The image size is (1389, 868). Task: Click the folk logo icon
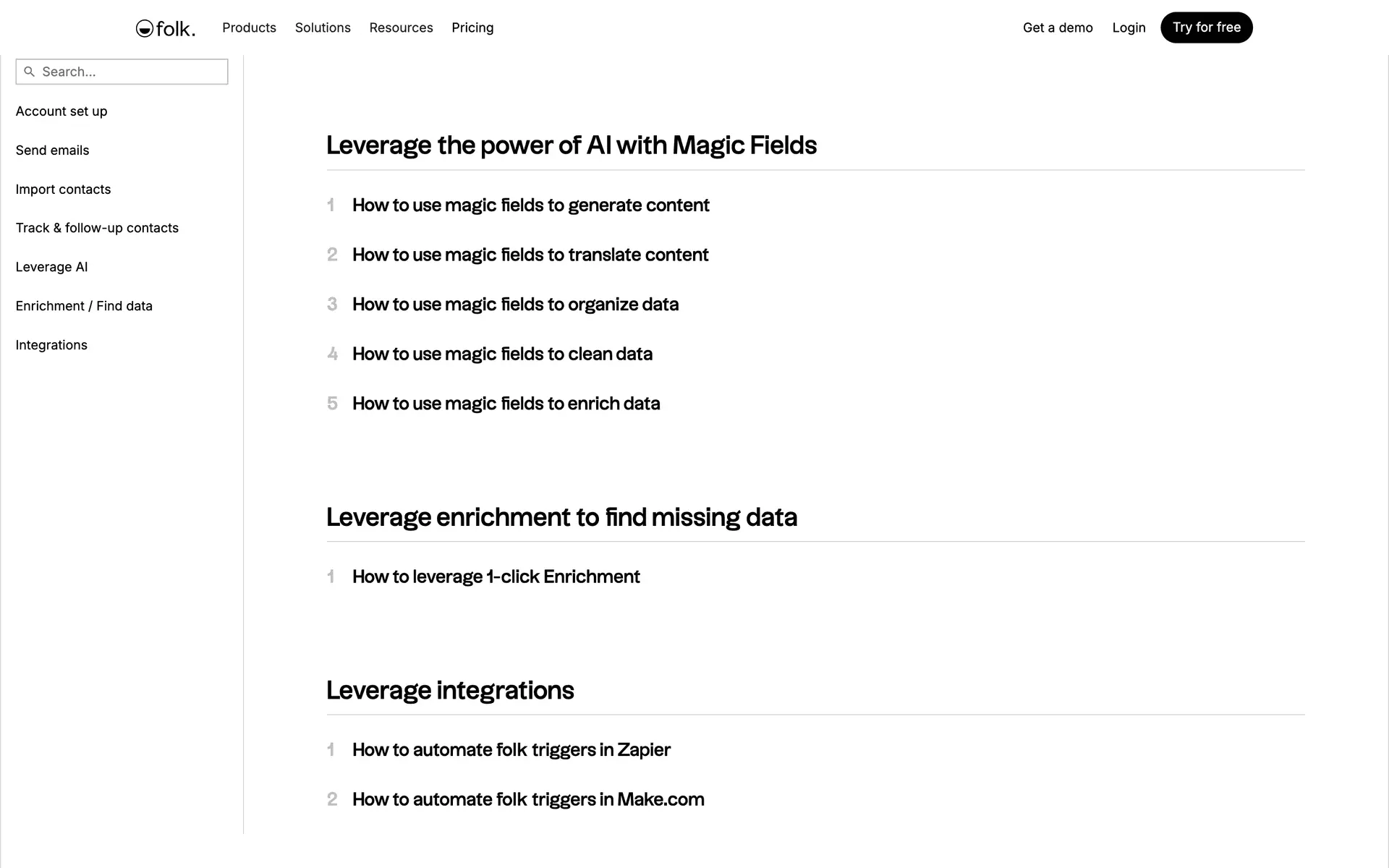point(145,28)
